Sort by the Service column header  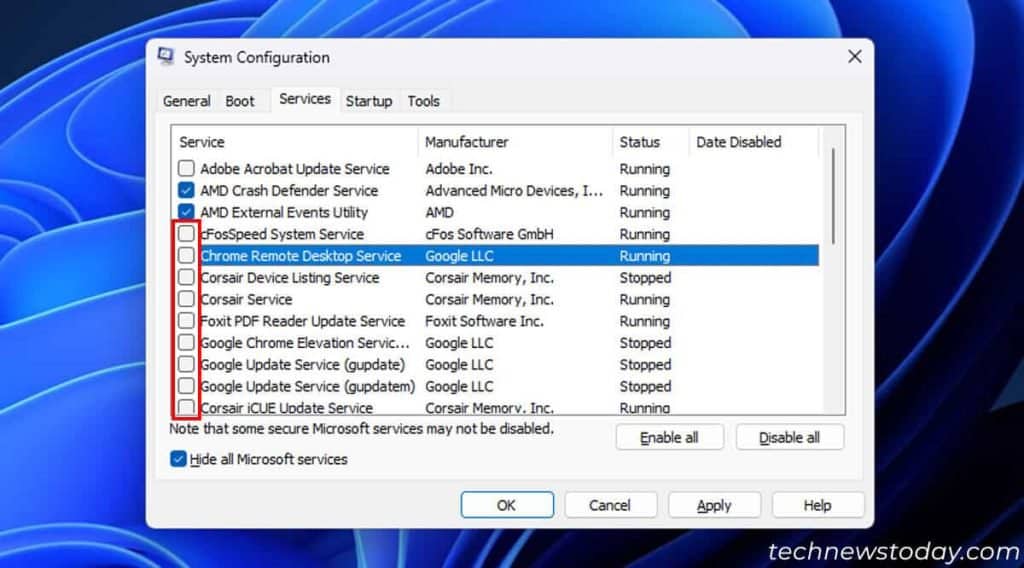295,142
